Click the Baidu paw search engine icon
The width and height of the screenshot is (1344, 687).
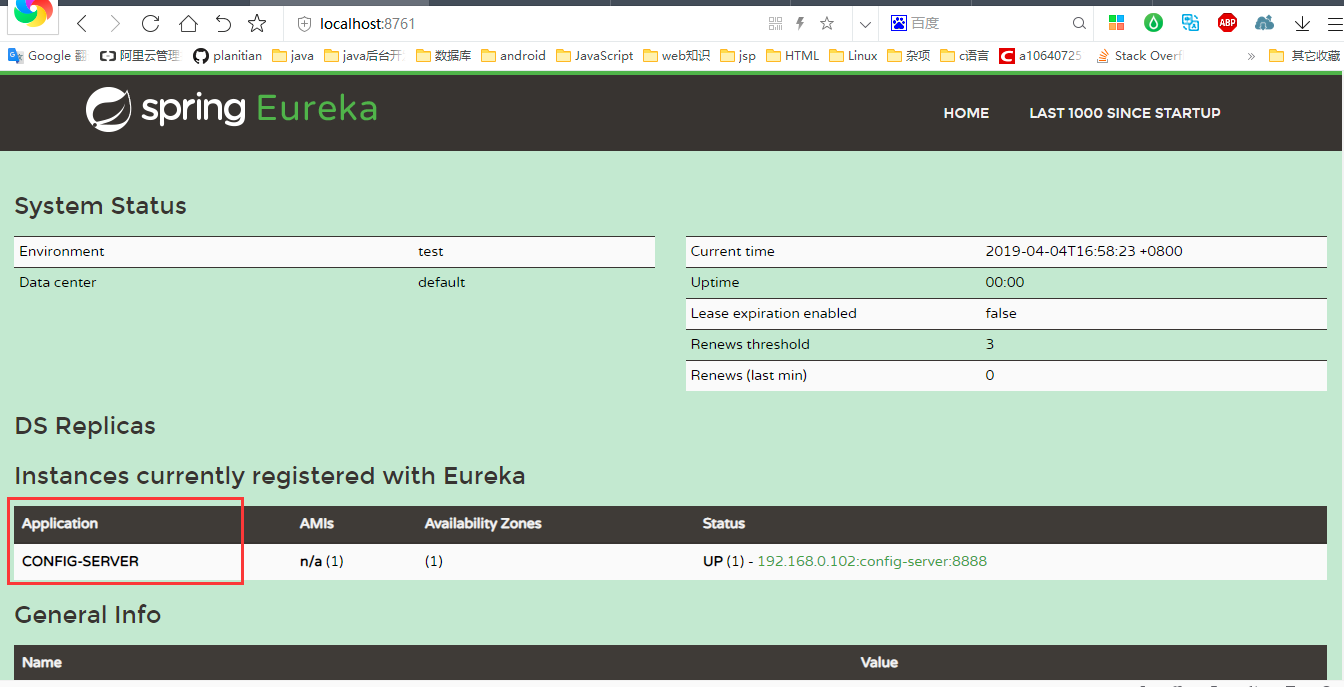[x=899, y=23]
